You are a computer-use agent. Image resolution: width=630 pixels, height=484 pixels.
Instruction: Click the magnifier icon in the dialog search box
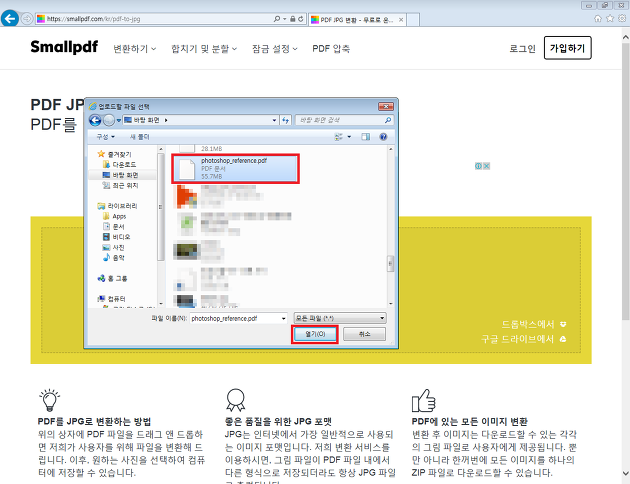[x=388, y=120]
